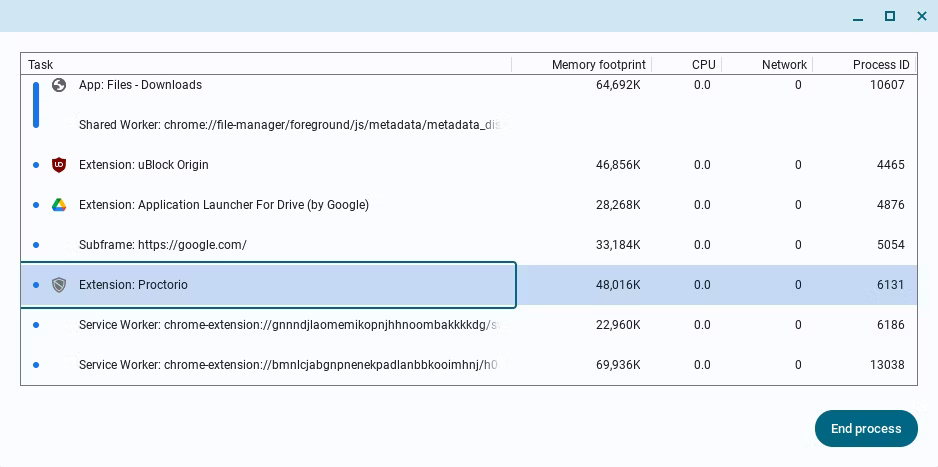Maximize the Task Manager window

point(889,16)
